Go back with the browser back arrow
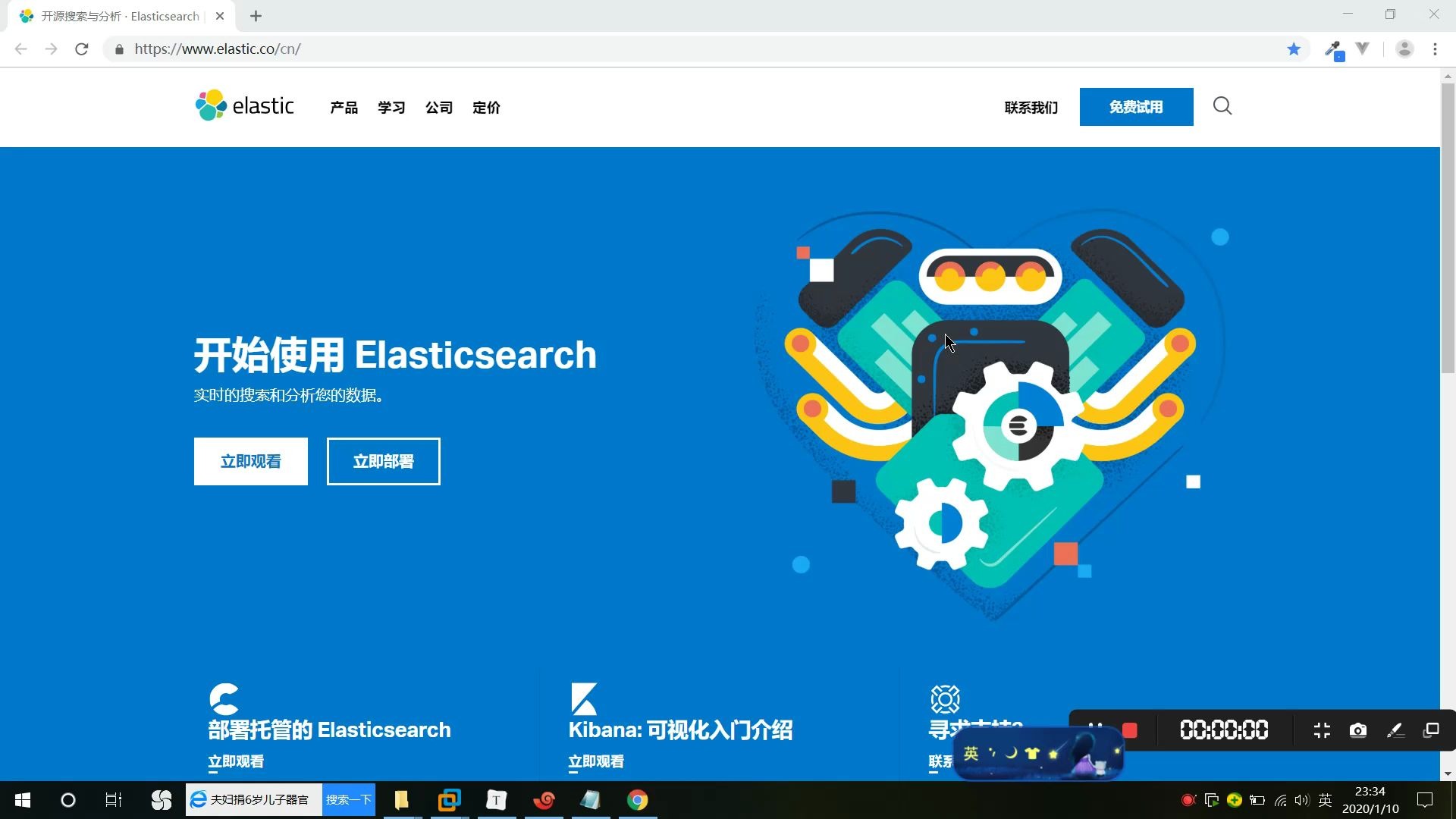 (x=21, y=49)
